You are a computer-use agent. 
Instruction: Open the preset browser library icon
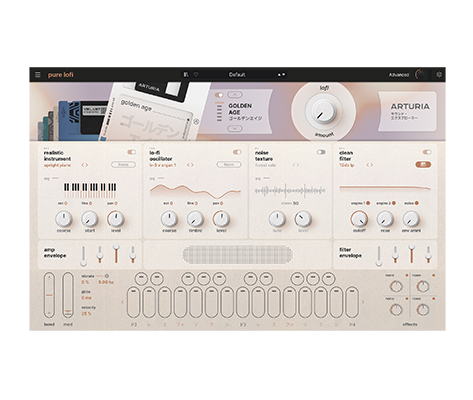pyautogui.click(x=186, y=75)
